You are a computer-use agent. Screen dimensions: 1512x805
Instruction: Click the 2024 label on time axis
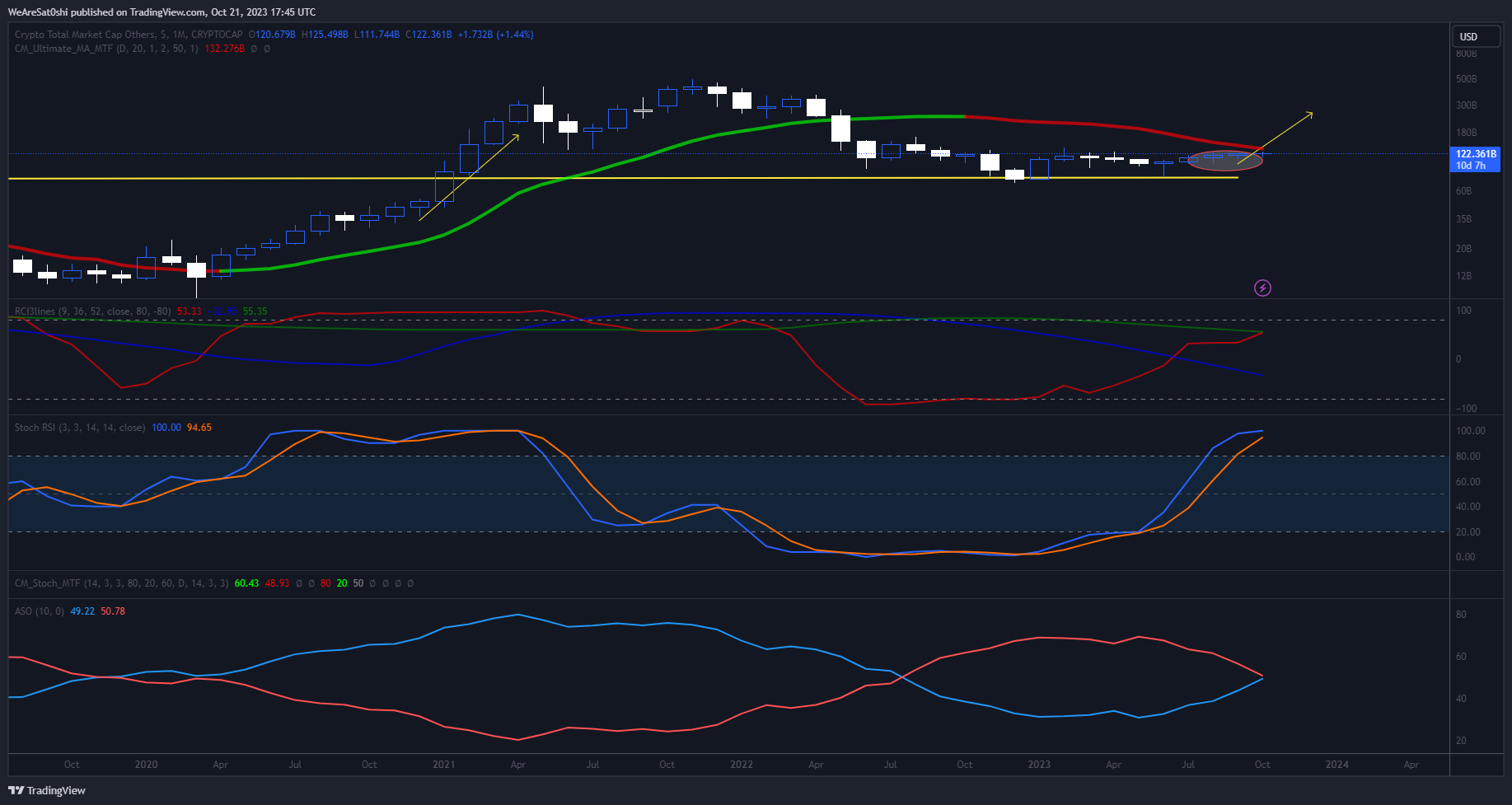tap(1336, 765)
